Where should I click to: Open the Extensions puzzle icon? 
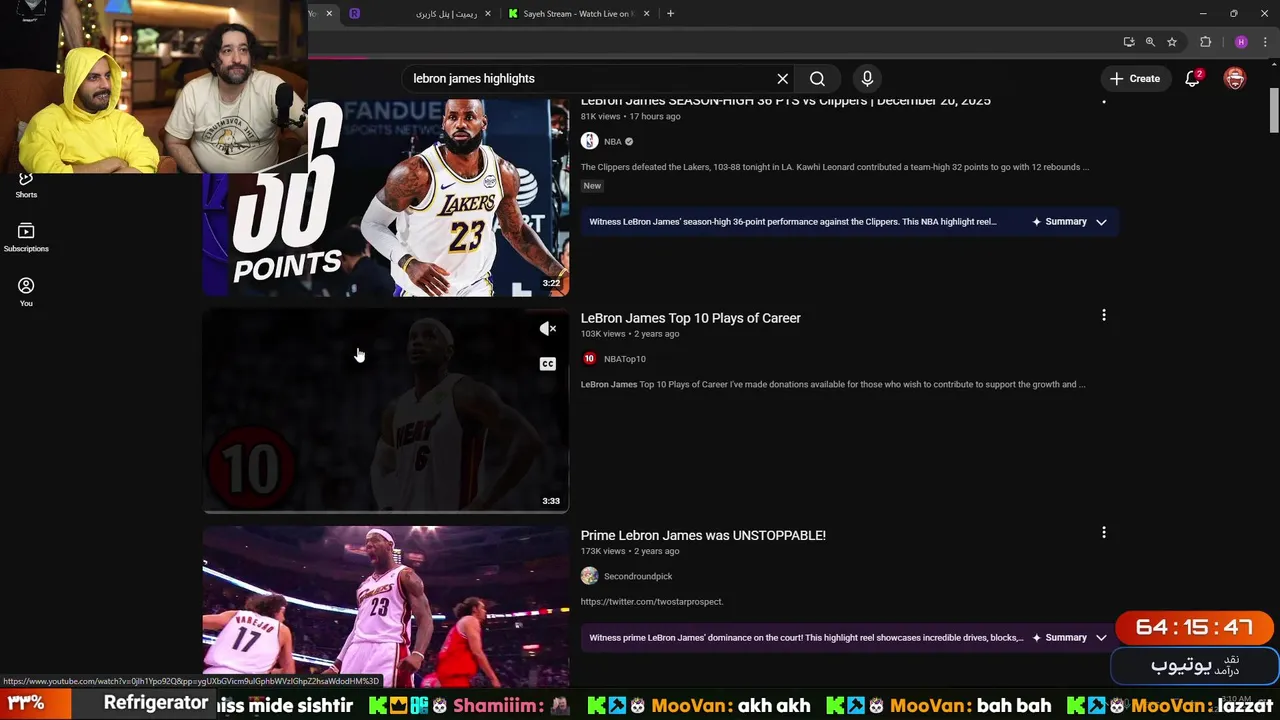coord(1205,42)
